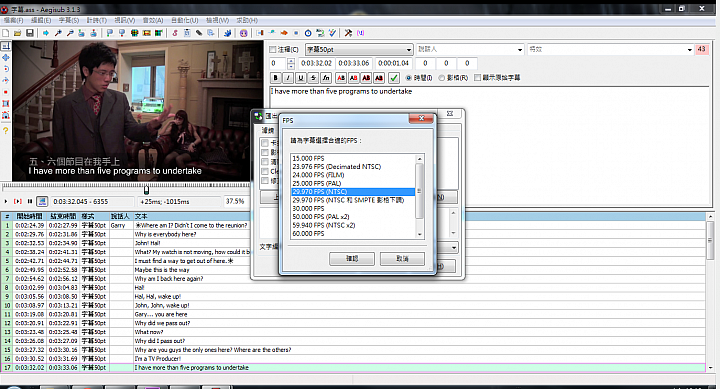Select the Time (T) radio button
Viewport: 720px width, 389px height.
coord(409,78)
